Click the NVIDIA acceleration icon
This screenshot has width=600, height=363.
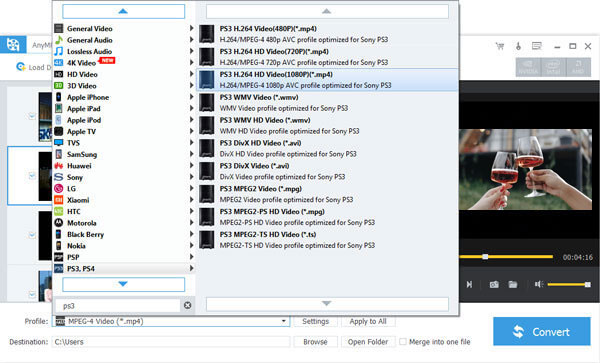[x=528, y=67]
